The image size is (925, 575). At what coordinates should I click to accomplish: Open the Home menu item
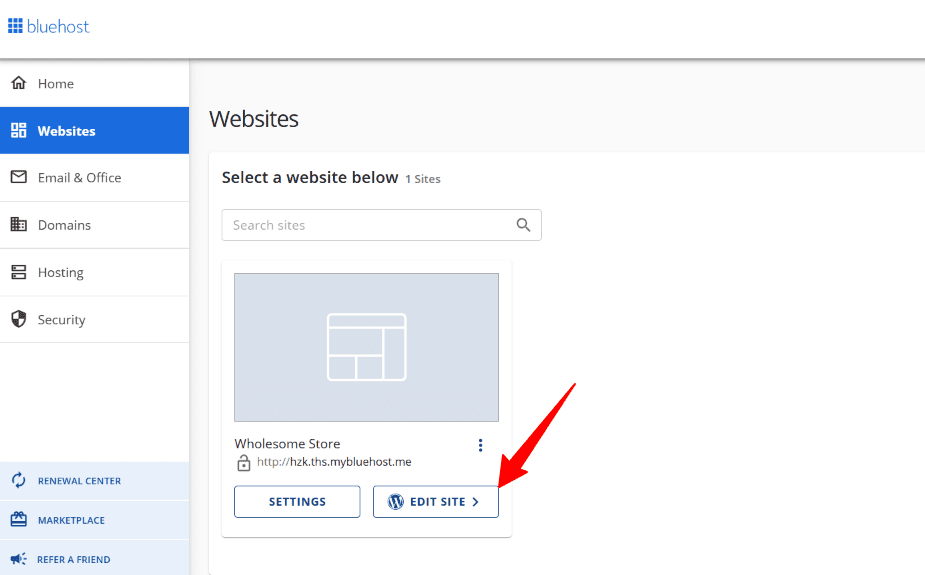(94, 83)
